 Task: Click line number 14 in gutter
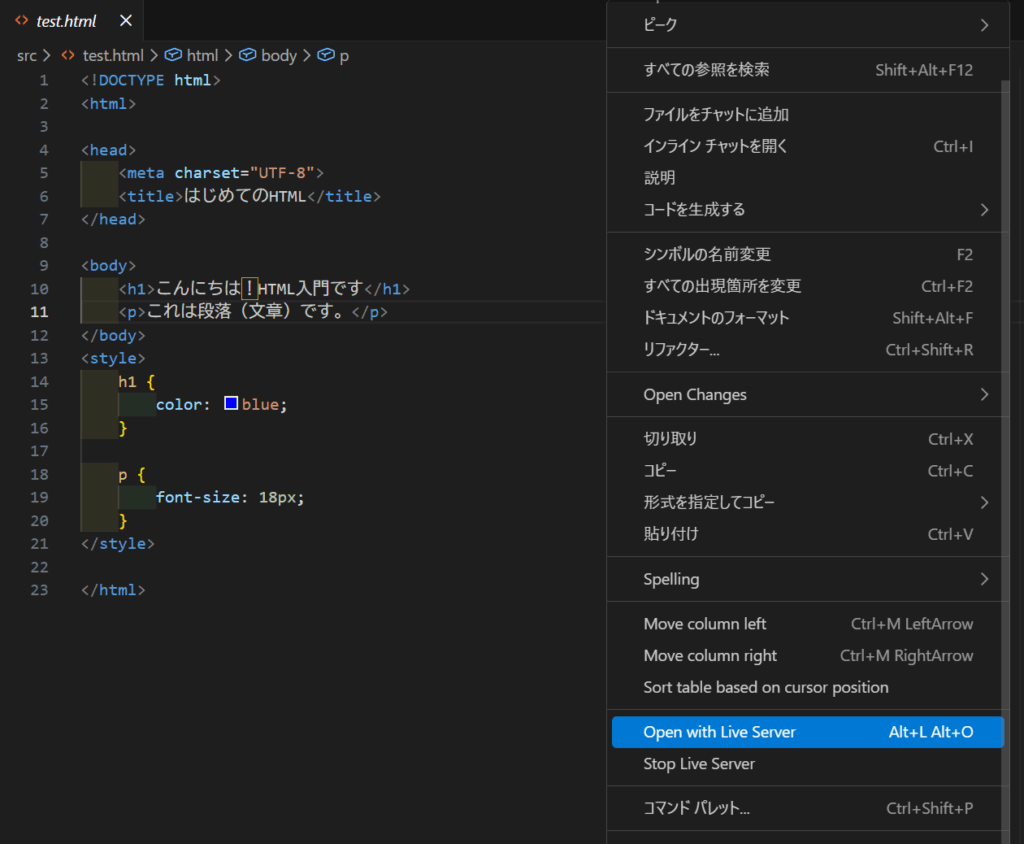39,381
